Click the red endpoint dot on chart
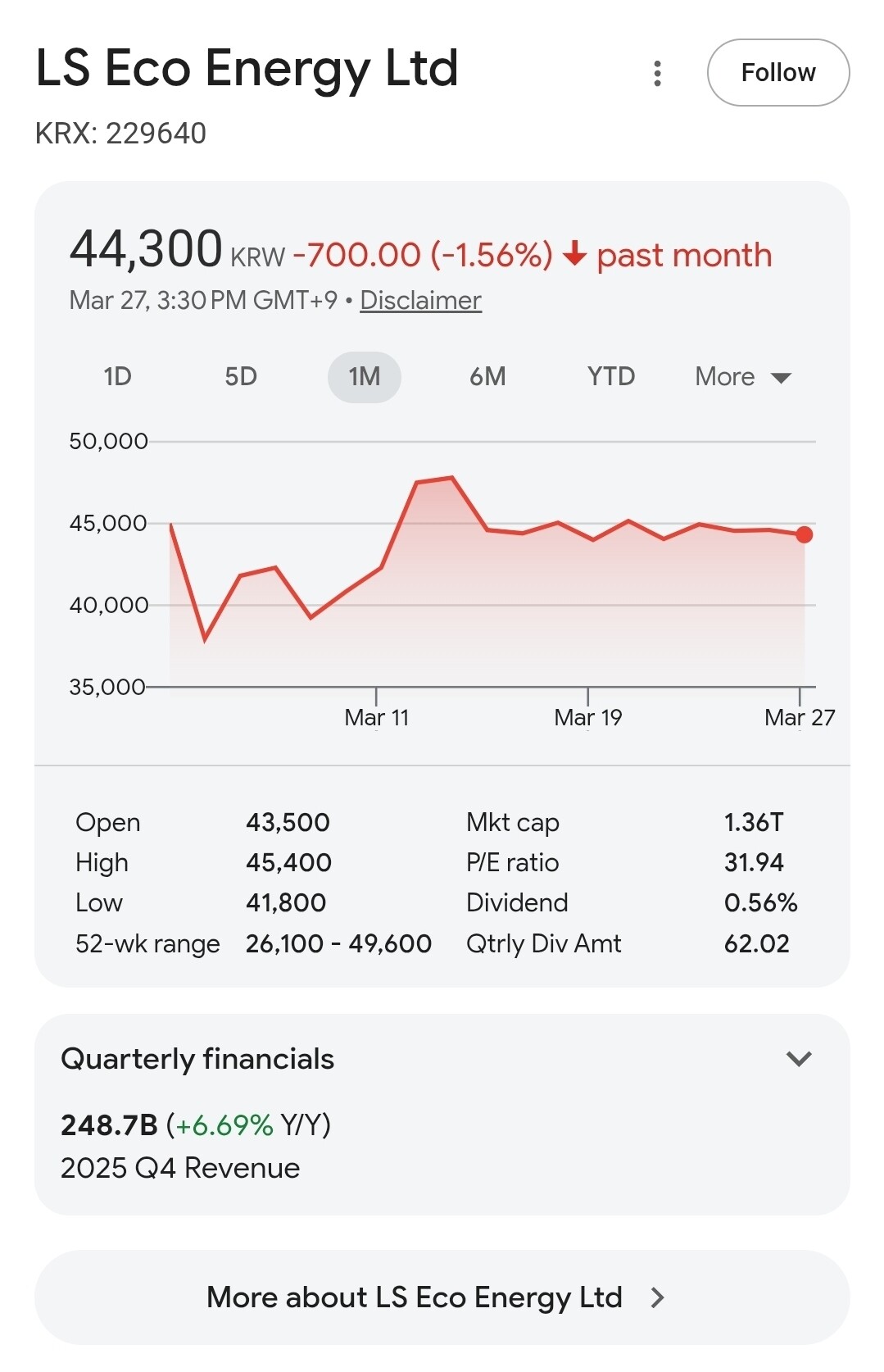 tap(805, 534)
